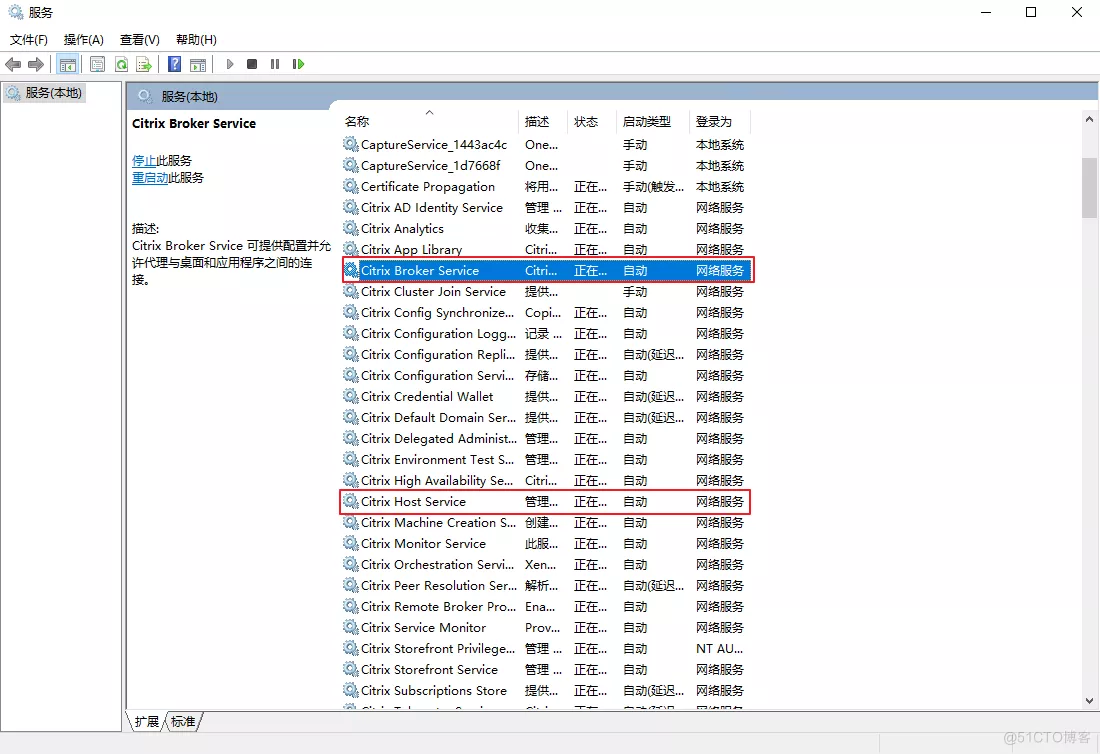1100x754 pixels.
Task: Select Citrix Machine Creation S... row
Action: tap(545, 523)
